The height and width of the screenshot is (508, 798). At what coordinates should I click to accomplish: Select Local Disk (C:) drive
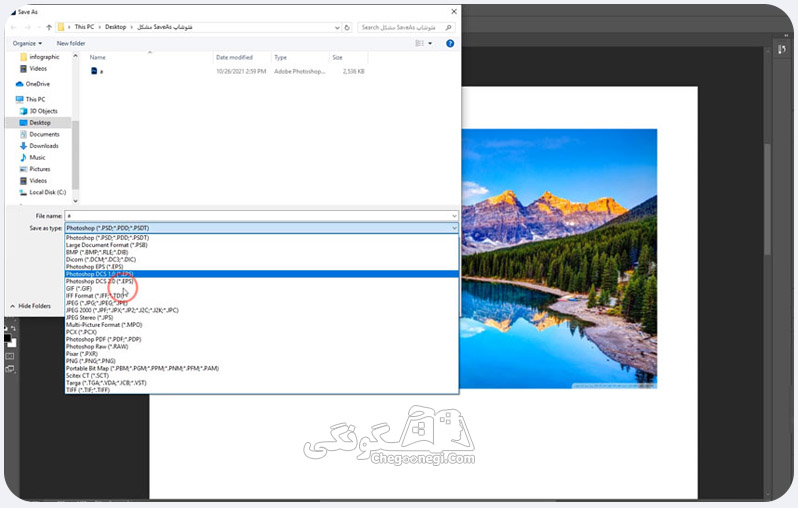43,192
